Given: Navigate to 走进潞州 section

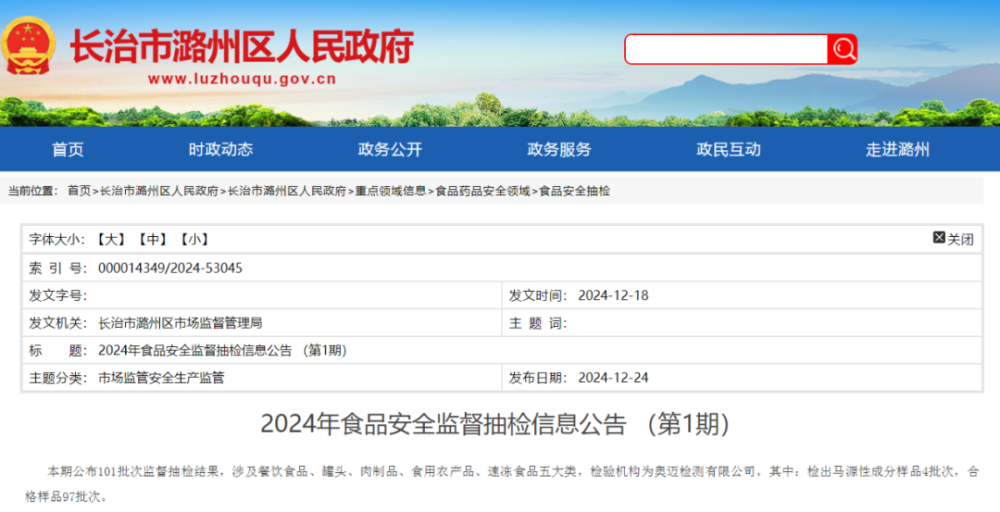Looking at the screenshot, I should (x=897, y=150).
